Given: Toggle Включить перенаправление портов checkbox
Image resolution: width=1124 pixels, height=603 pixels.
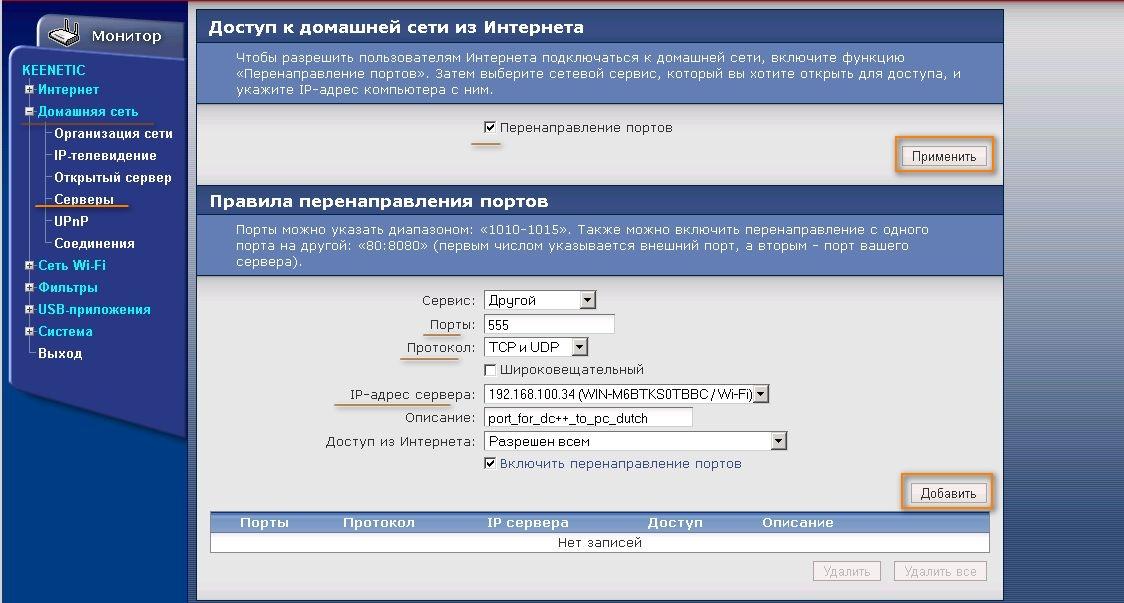Looking at the screenshot, I should point(490,463).
